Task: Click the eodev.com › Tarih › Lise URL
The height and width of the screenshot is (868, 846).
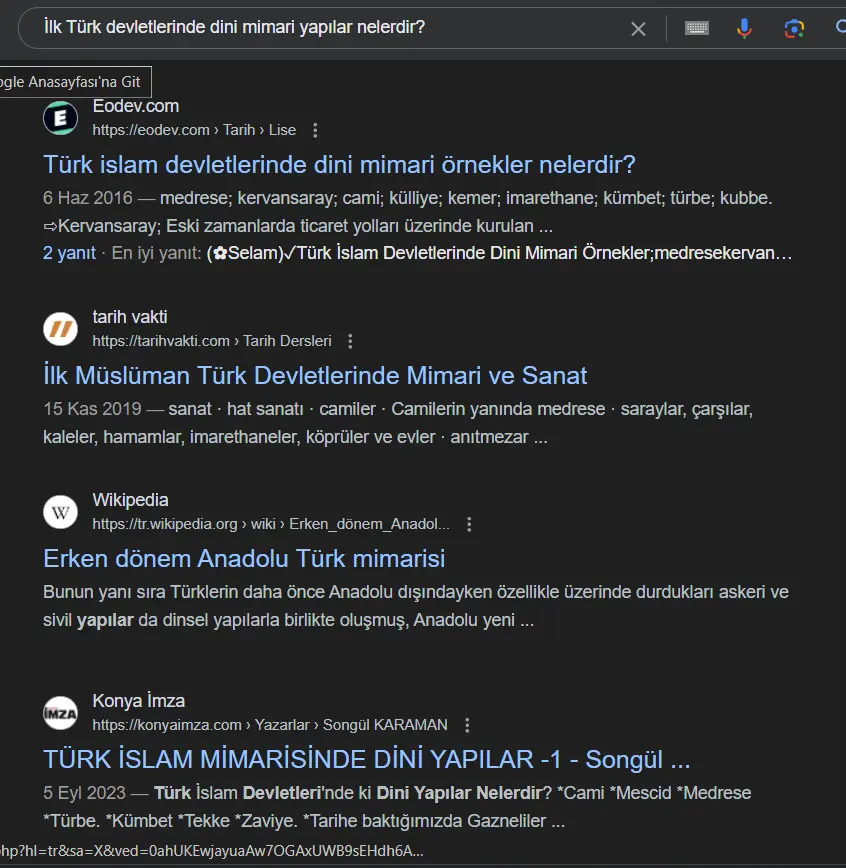Action: [x=194, y=130]
